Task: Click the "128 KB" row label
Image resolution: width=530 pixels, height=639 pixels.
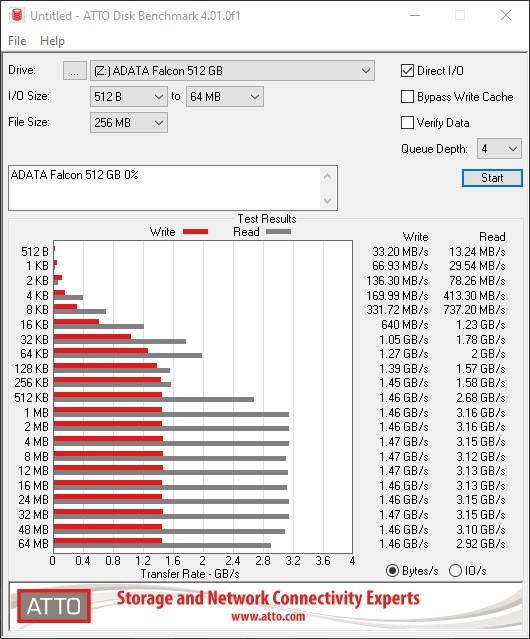Action: (31, 368)
